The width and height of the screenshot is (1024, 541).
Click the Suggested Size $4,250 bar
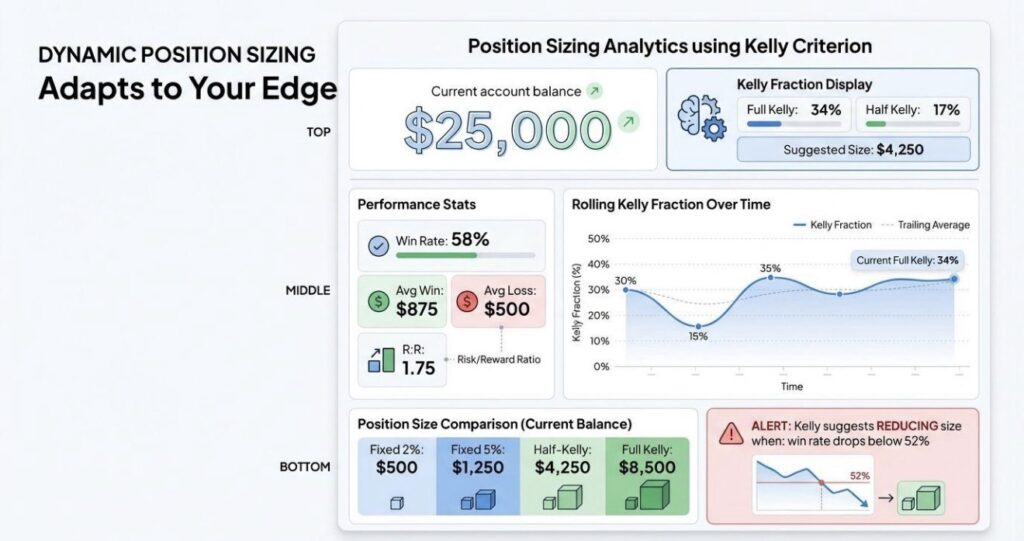pyautogui.click(x=854, y=150)
